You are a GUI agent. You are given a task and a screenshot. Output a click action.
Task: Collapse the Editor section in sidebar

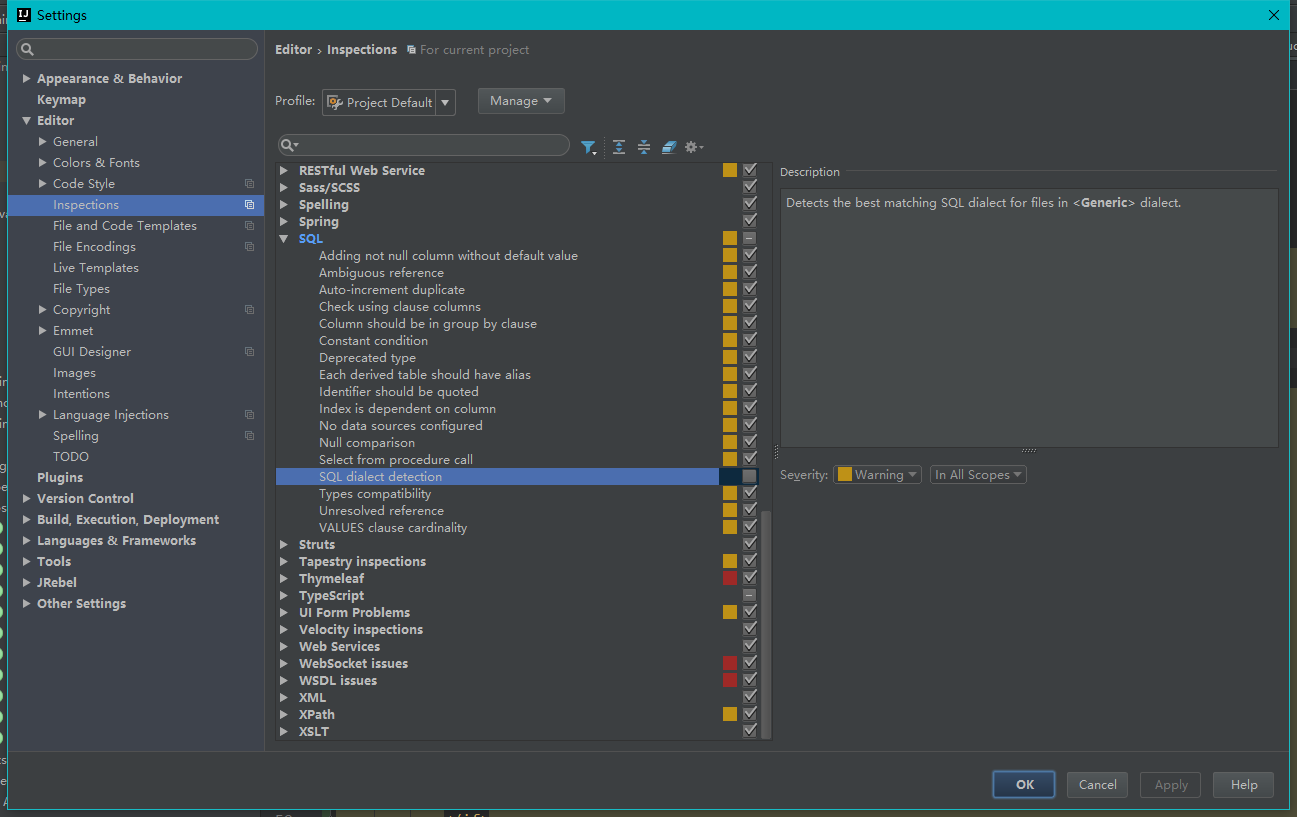(26, 121)
